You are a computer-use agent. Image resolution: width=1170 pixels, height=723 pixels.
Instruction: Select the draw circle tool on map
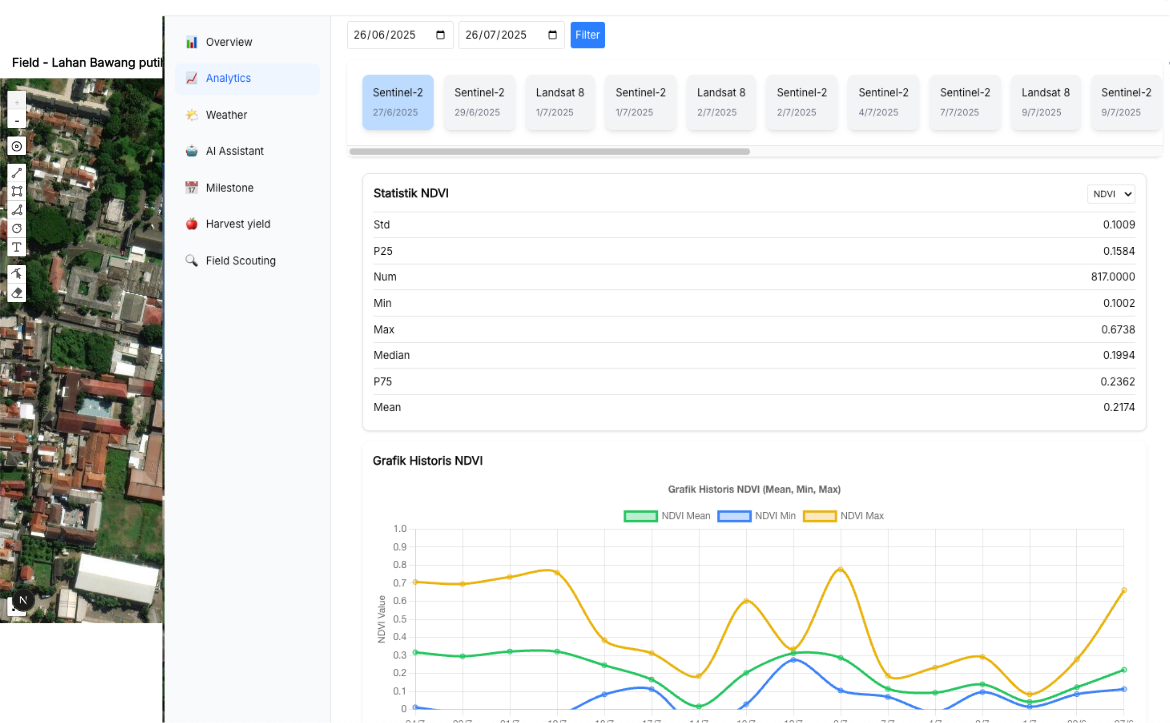[x=17, y=228]
